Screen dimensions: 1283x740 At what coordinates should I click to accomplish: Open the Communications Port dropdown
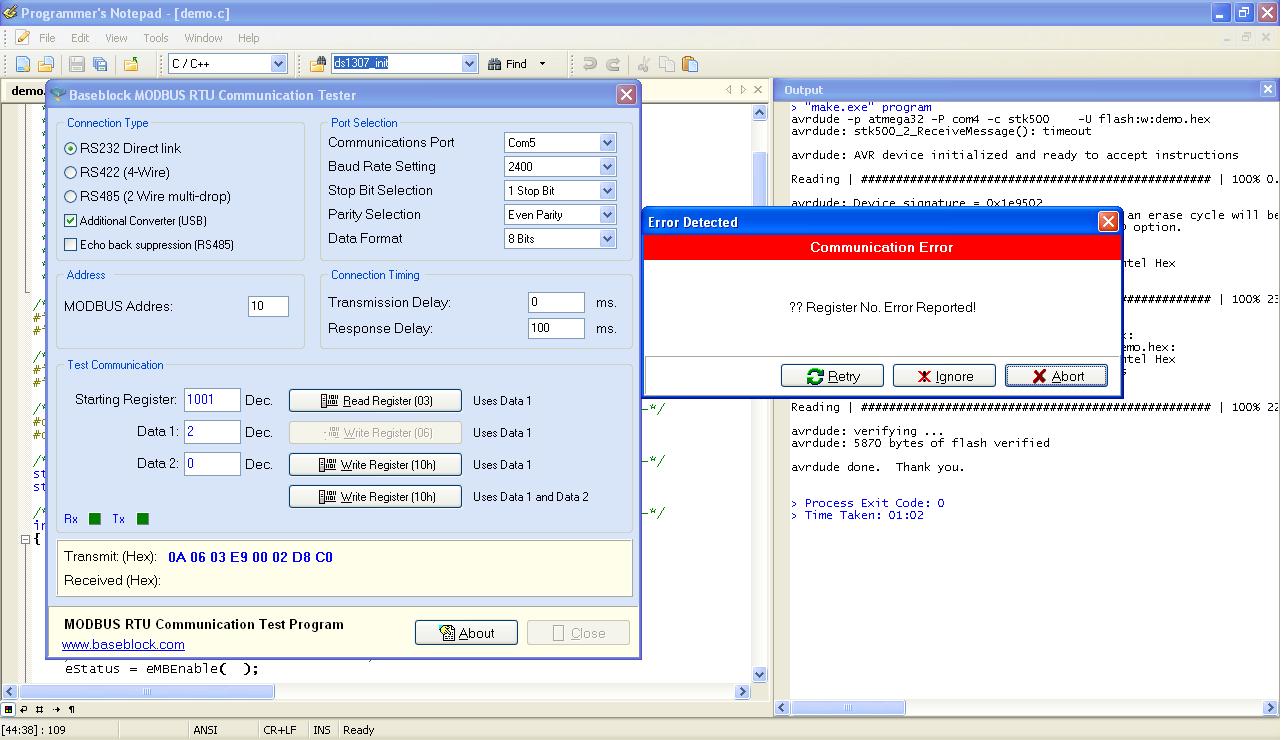(606, 142)
